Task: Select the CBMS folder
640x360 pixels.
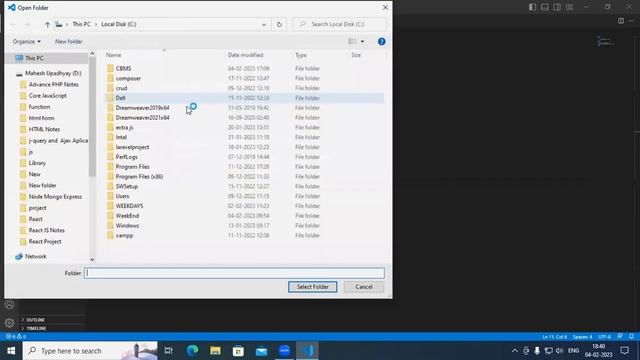Action: [123, 69]
